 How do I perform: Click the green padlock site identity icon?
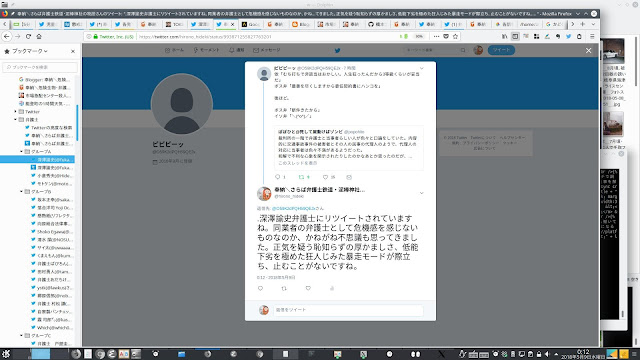coord(96,36)
